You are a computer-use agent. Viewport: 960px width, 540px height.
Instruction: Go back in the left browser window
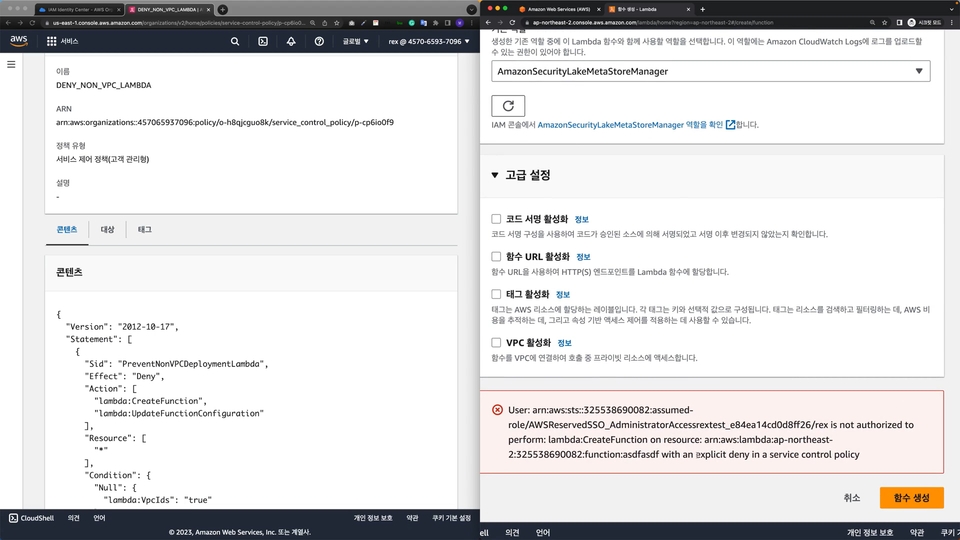tap(8, 23)
